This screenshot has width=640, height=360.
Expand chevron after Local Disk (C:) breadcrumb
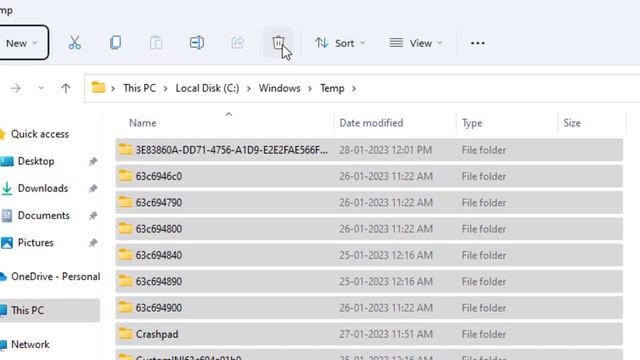249,89
